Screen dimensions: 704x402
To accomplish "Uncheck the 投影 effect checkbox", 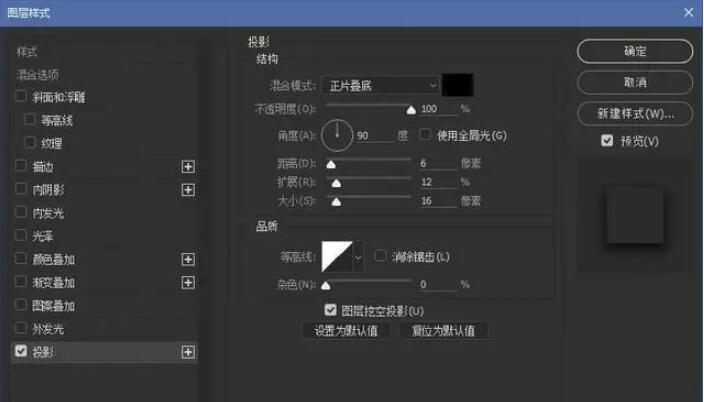I will click(x=21, y=351).
